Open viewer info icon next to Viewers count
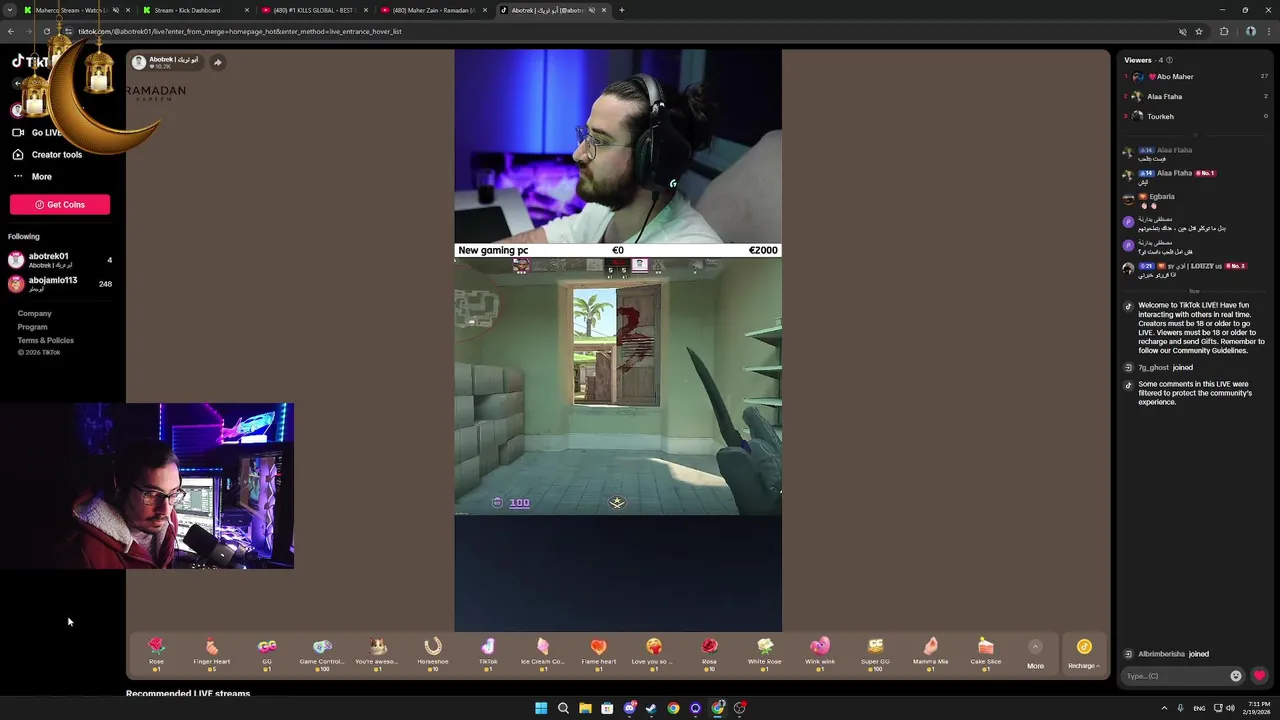The height and width of the screenshot is (720, 1280). tap(1169, 60)
